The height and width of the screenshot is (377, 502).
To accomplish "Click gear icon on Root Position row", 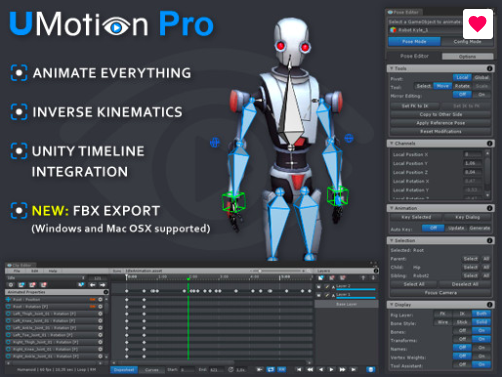I will (100, 299).
